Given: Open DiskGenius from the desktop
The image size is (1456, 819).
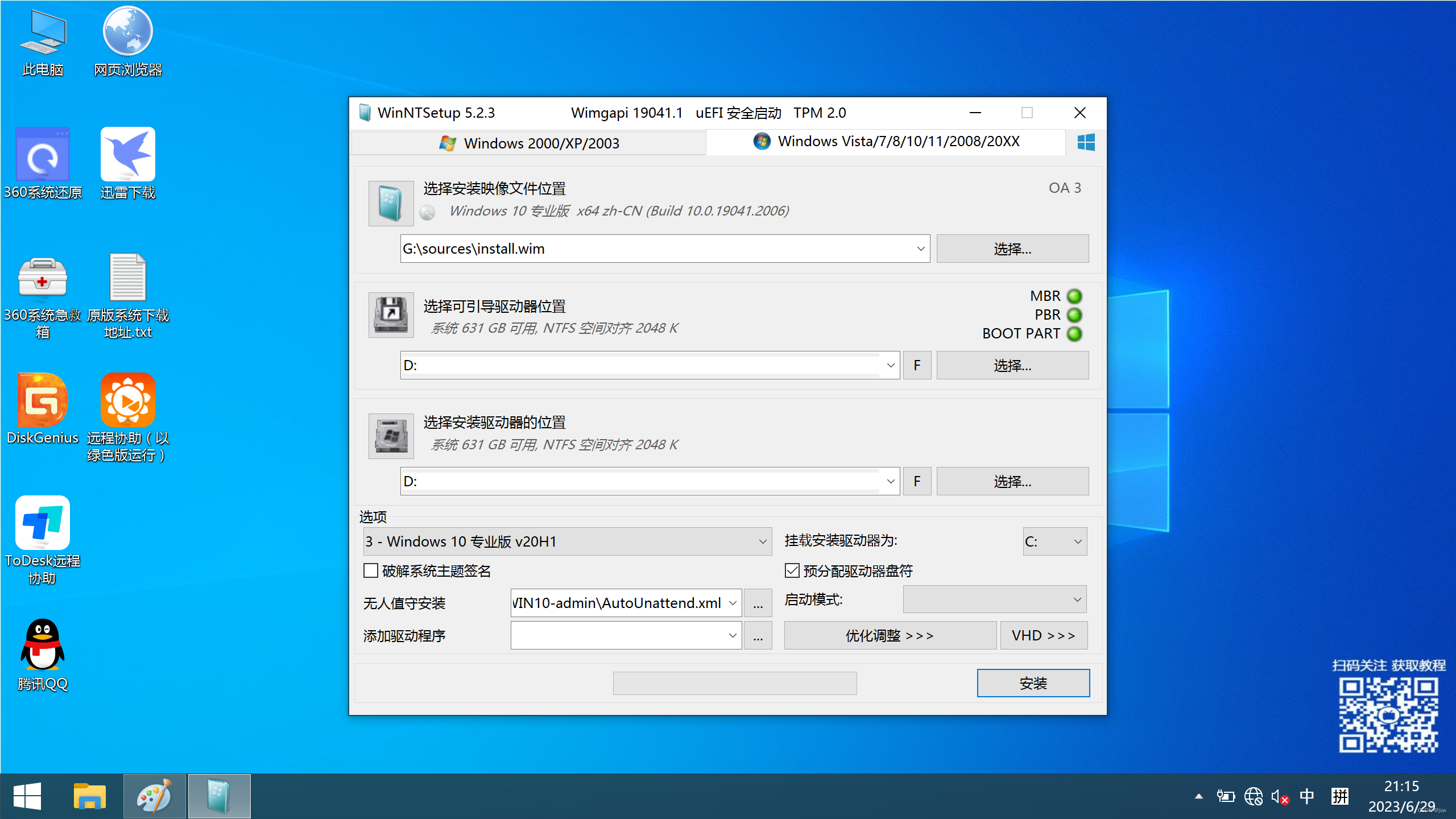Looking at the screenshot, I should click(x=42, y=400).
